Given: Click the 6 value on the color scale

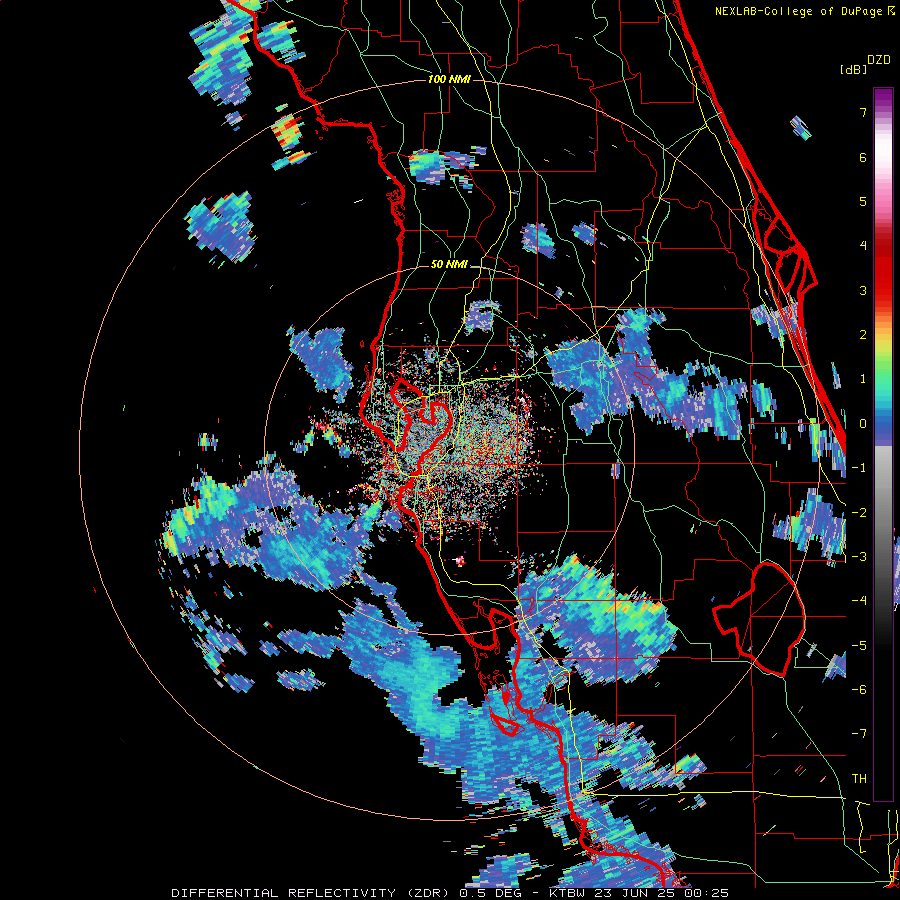Looking at the screenshot, I should pyautogui.click(x=863, y=157).
